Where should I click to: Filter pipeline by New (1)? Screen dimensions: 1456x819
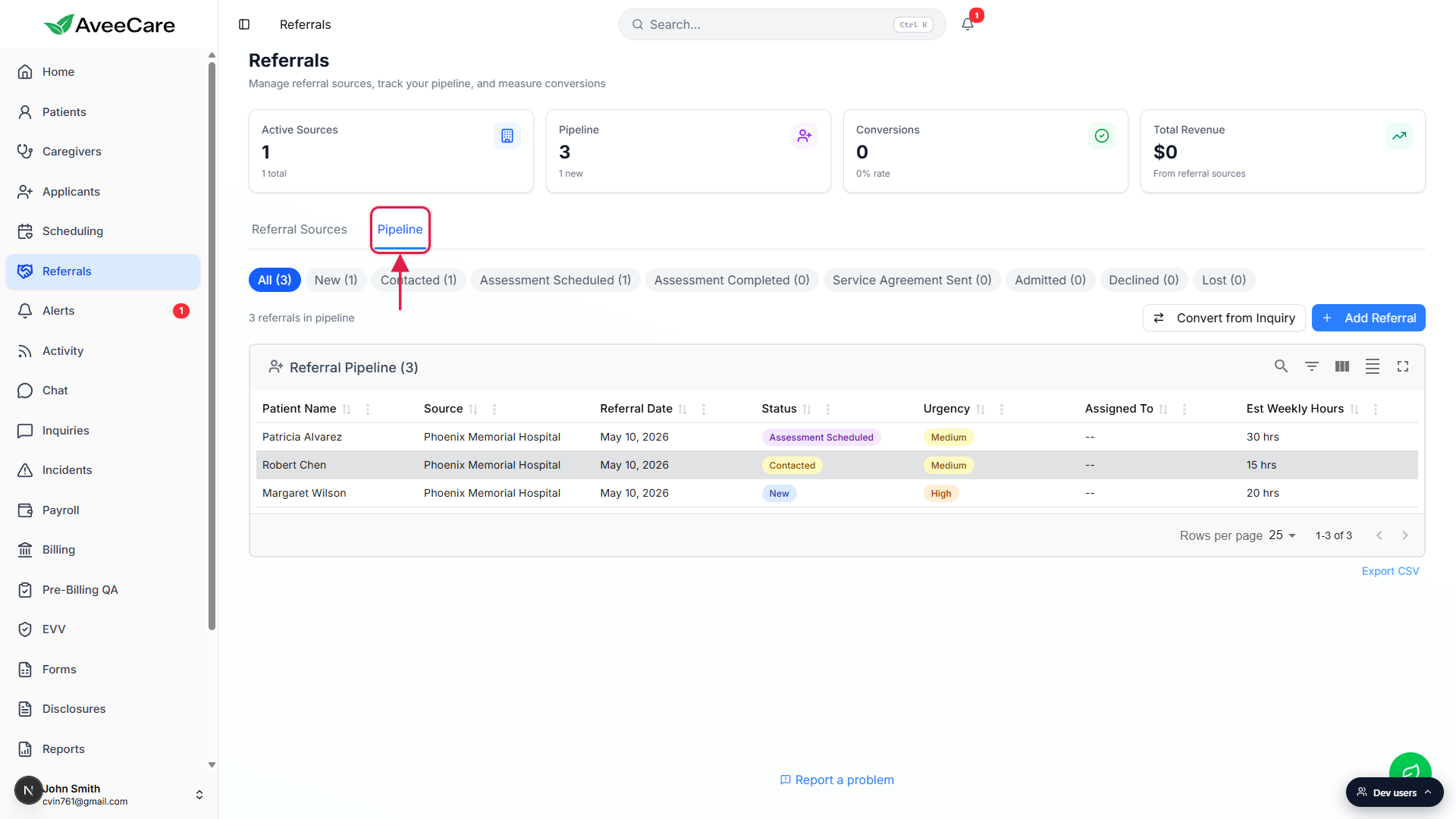[336, 280]
